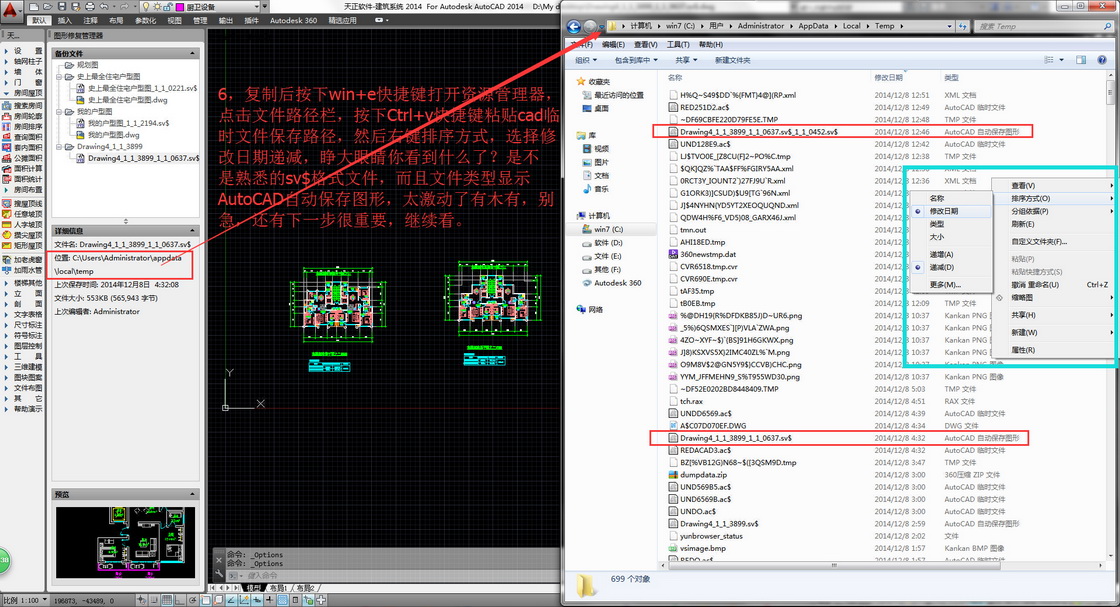
Task: Click the Save icon in quick access toolbar
Action: tap(62, 6)
